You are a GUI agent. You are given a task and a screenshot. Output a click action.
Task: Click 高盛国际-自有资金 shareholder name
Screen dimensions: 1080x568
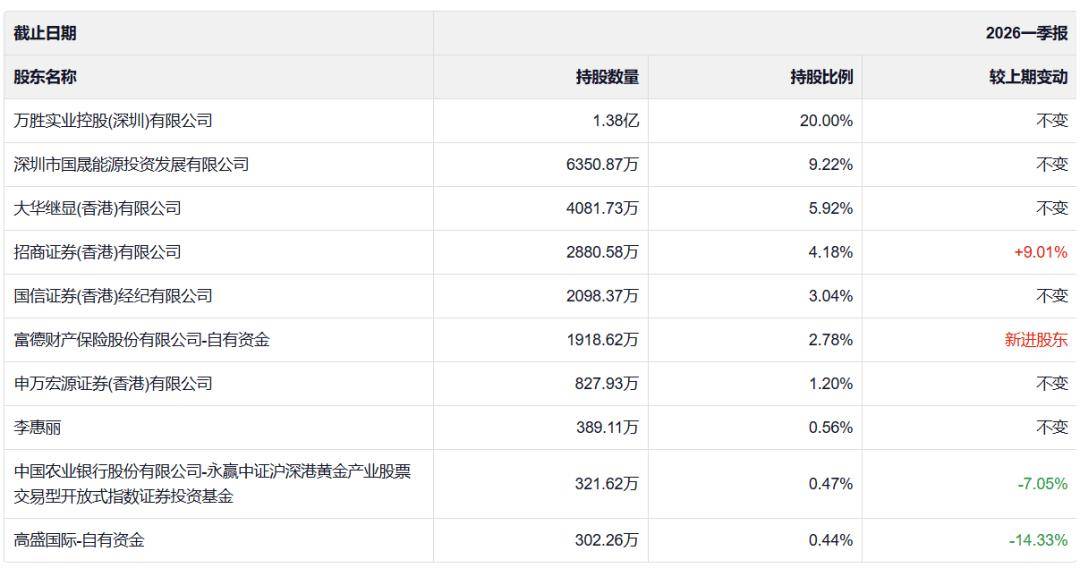tap(79, 540)
